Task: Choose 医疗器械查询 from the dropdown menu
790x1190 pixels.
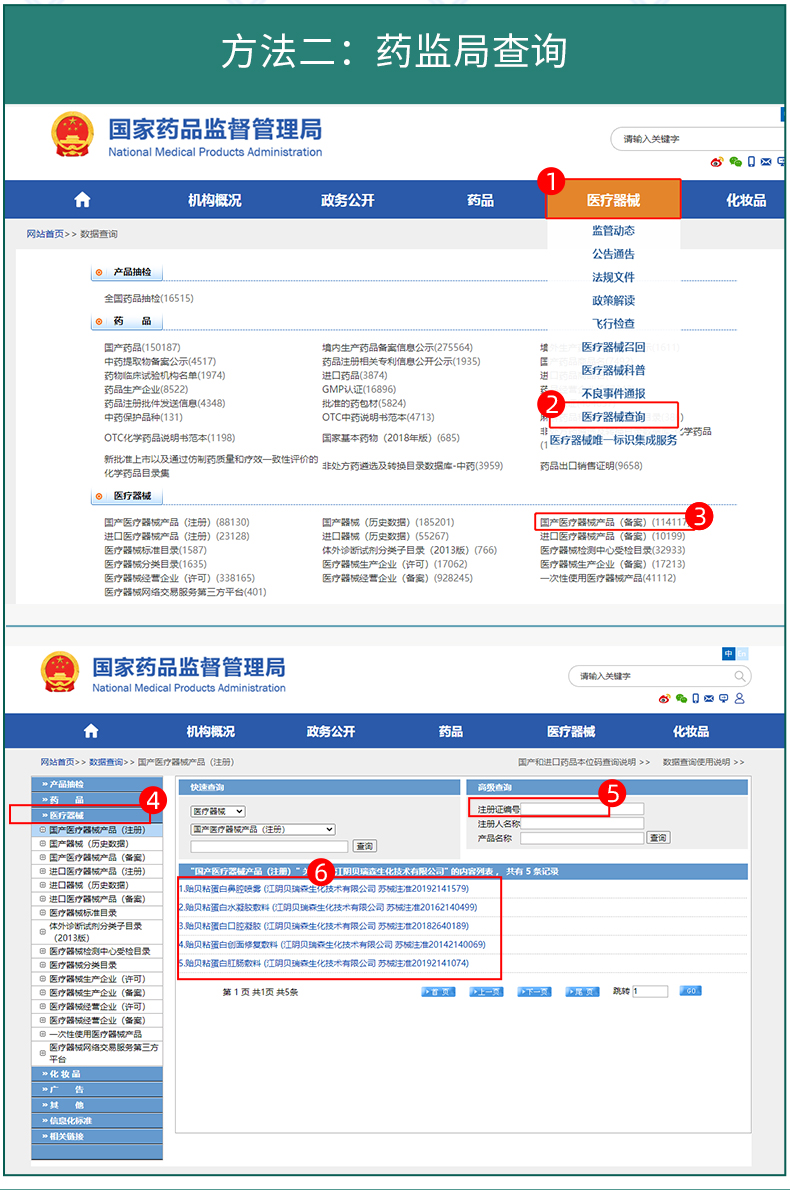Action: click(x=613, y=417)
